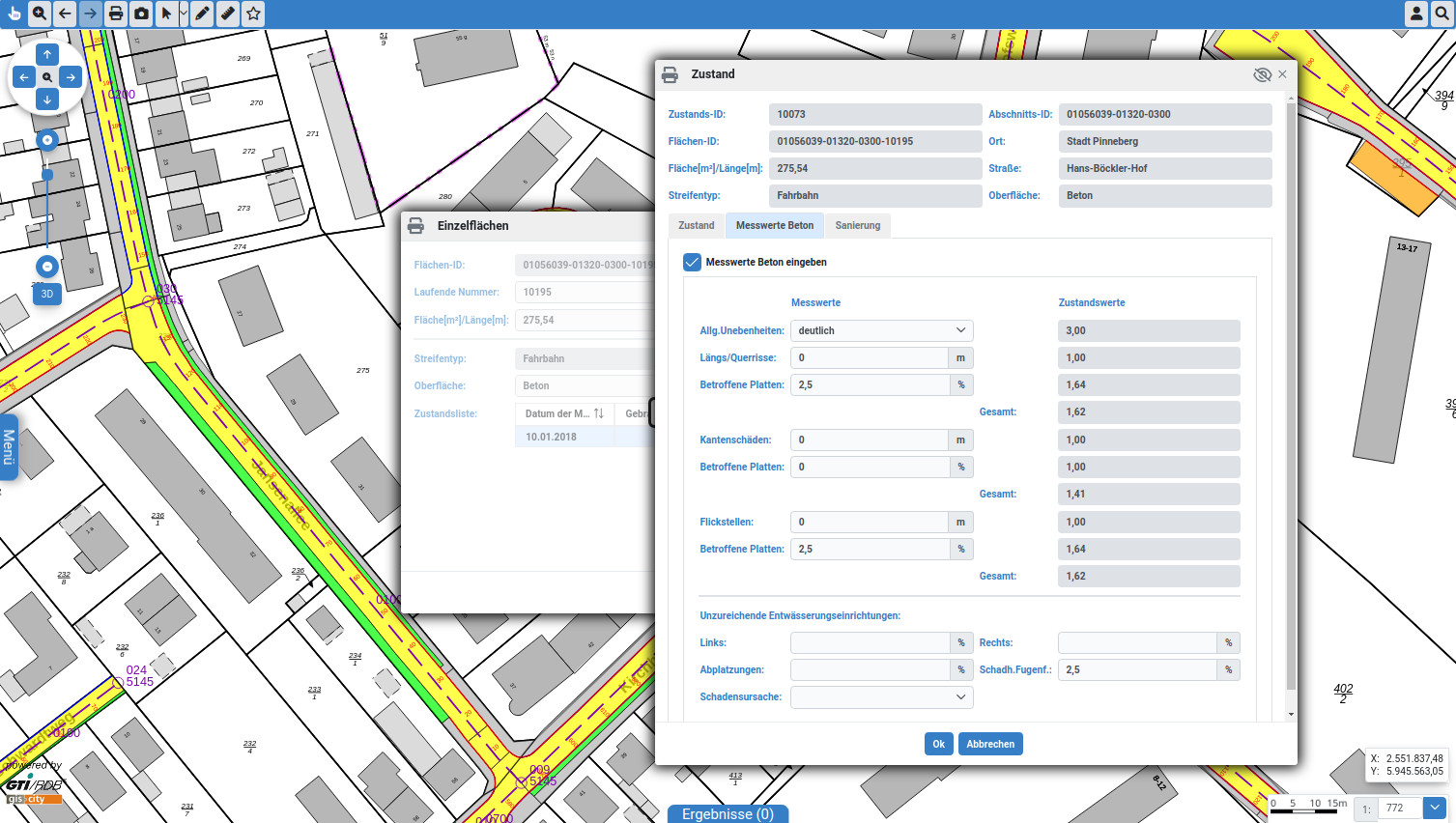Open the Allg.Unebenheiten dropdown
The height and width of the screenshot is (823, 1456).
click(x=880, y=330)
